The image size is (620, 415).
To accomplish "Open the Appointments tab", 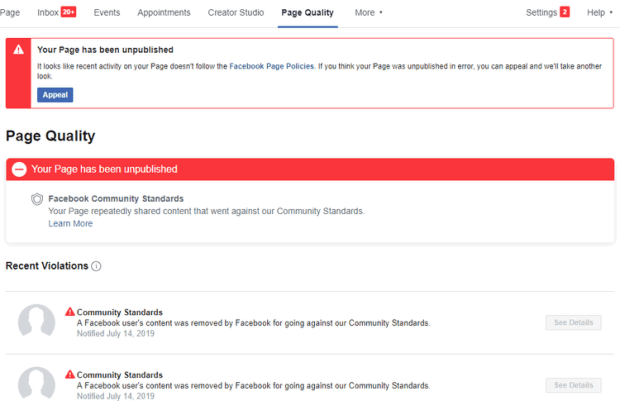I will tap(164, 13).
